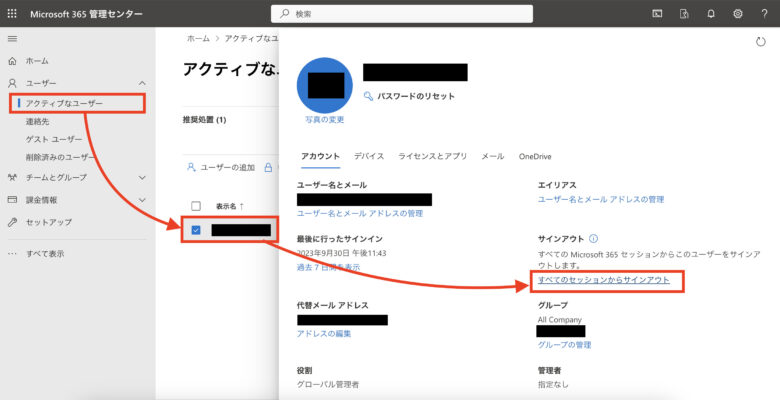Switch to the デバイス tab
780x400 pixels.
pyautogui.click(x=369, y=156)
